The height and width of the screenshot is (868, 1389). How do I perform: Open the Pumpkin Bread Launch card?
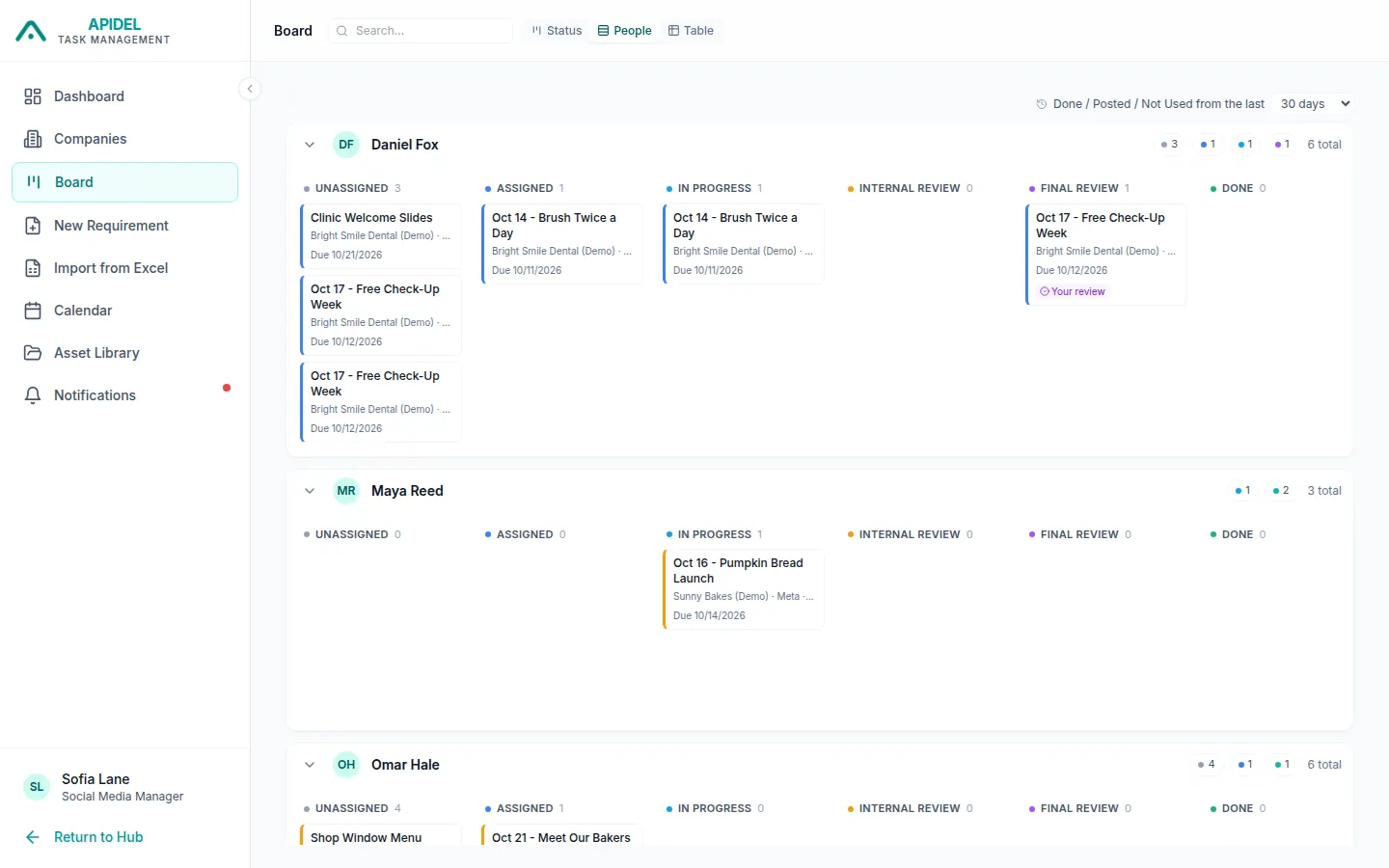click(x=744, y=589)
